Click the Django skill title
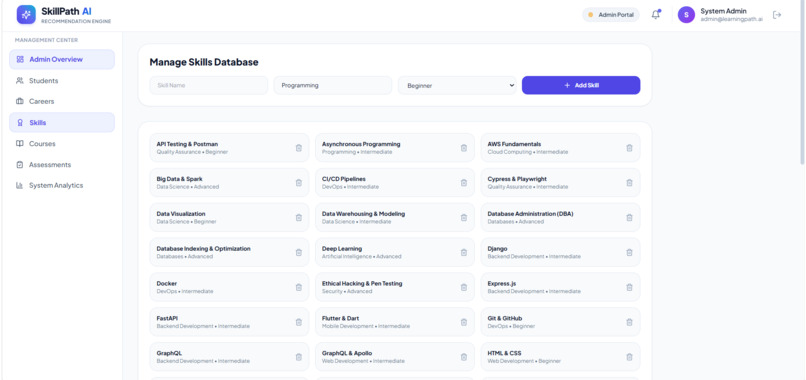Viewport: 806px width, 380px height. [497, 248]
